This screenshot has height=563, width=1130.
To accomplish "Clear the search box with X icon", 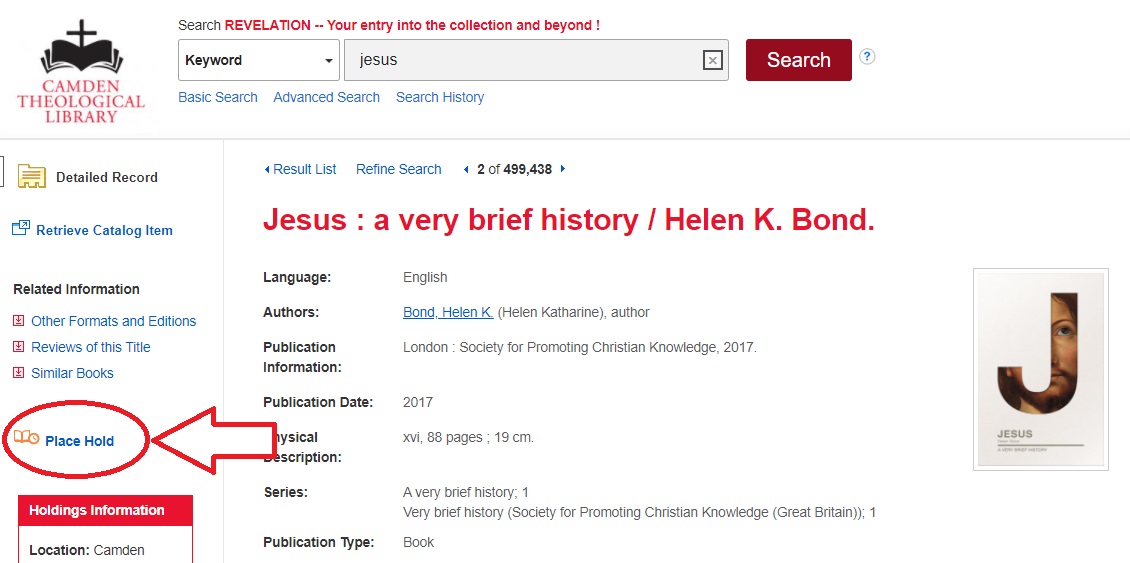I will 712,61.
